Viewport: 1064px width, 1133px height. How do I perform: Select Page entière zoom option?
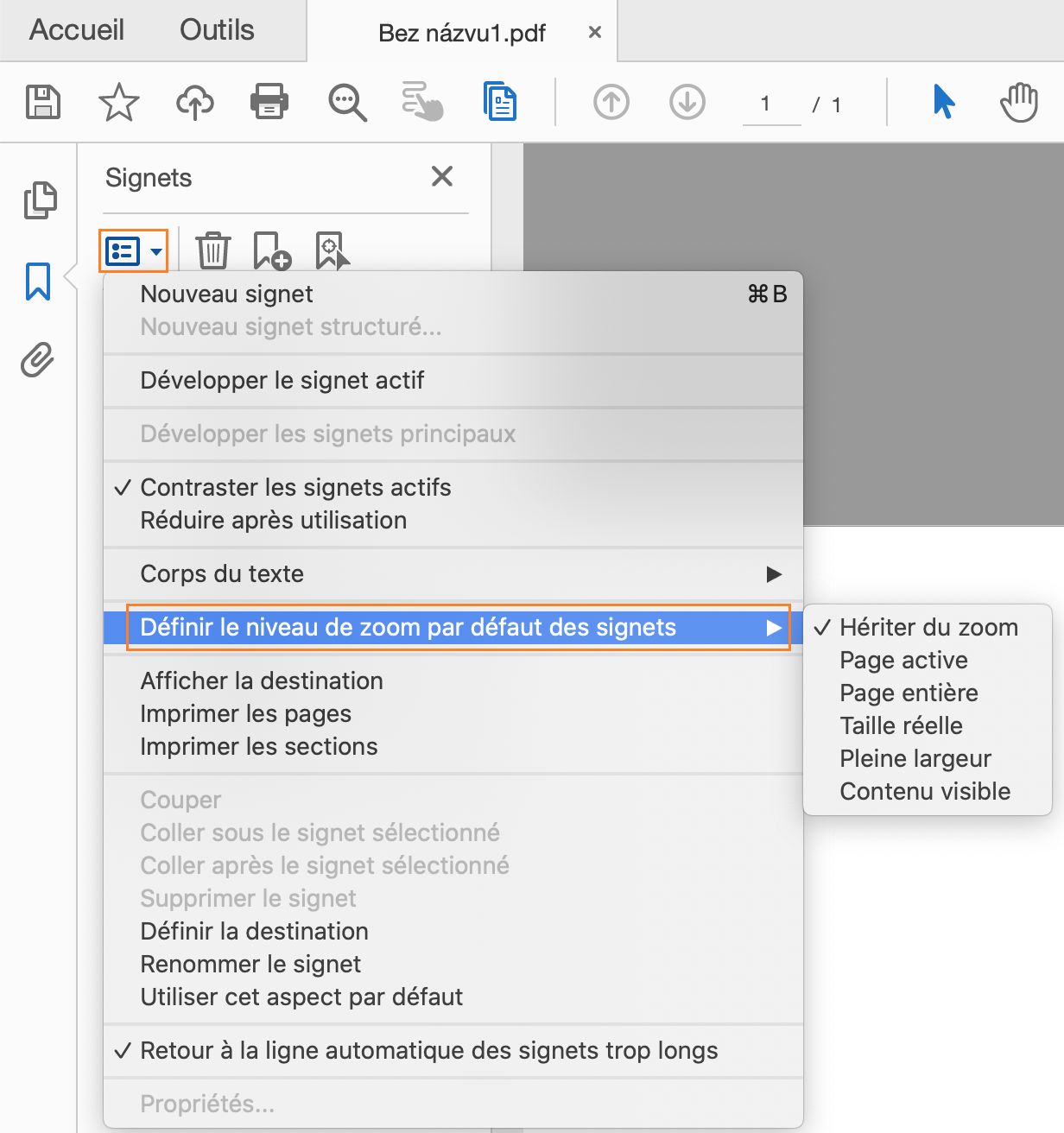tap(909, 693)
